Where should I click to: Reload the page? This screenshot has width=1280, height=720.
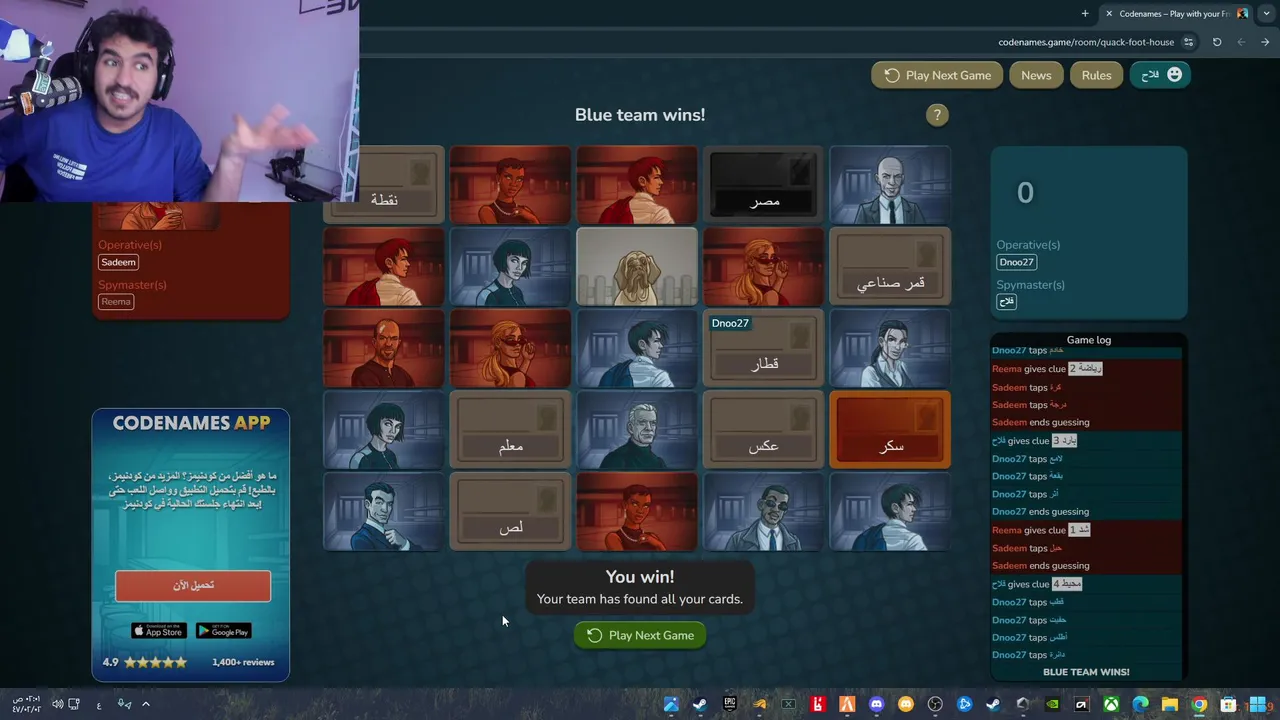1217,42
